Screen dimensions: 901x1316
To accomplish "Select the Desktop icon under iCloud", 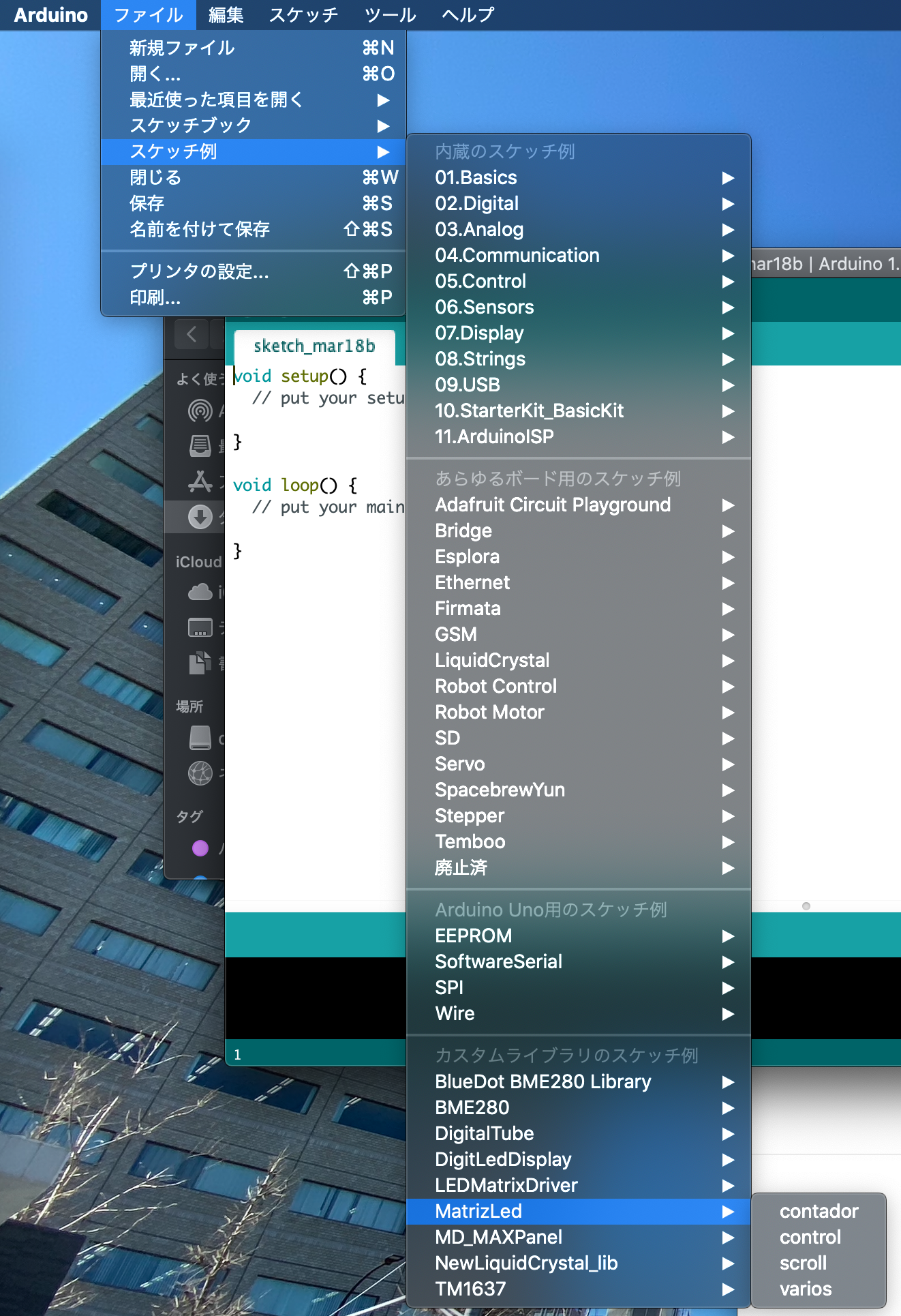I will 200,627.
